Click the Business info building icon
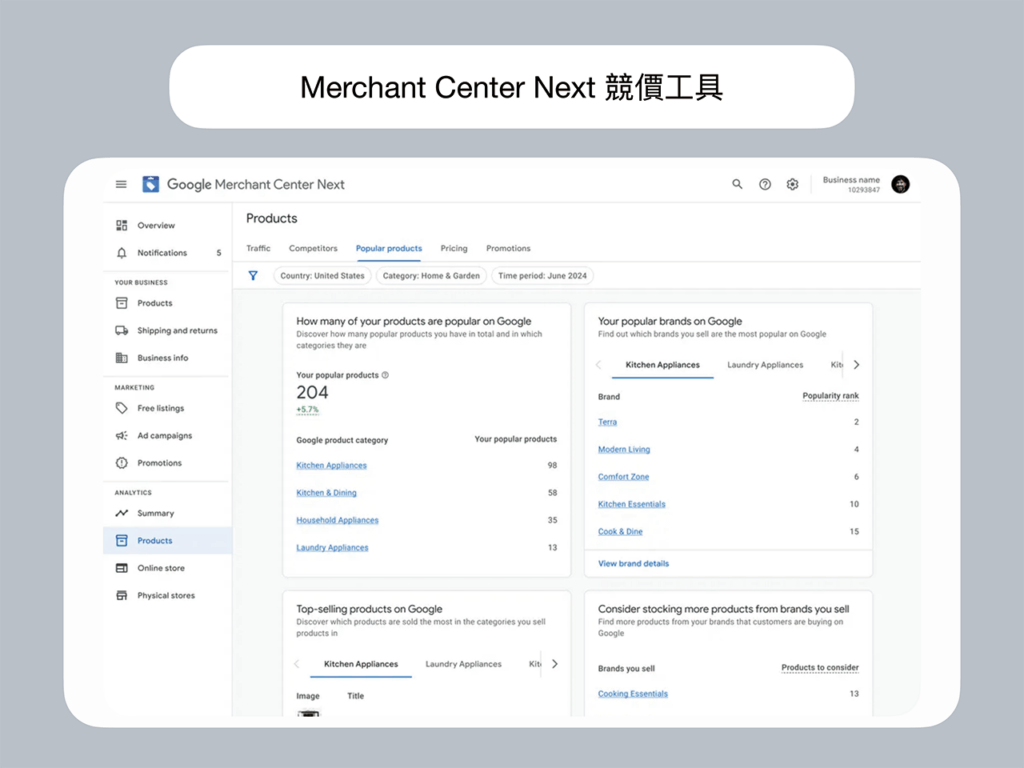 [x=121, y=358]
